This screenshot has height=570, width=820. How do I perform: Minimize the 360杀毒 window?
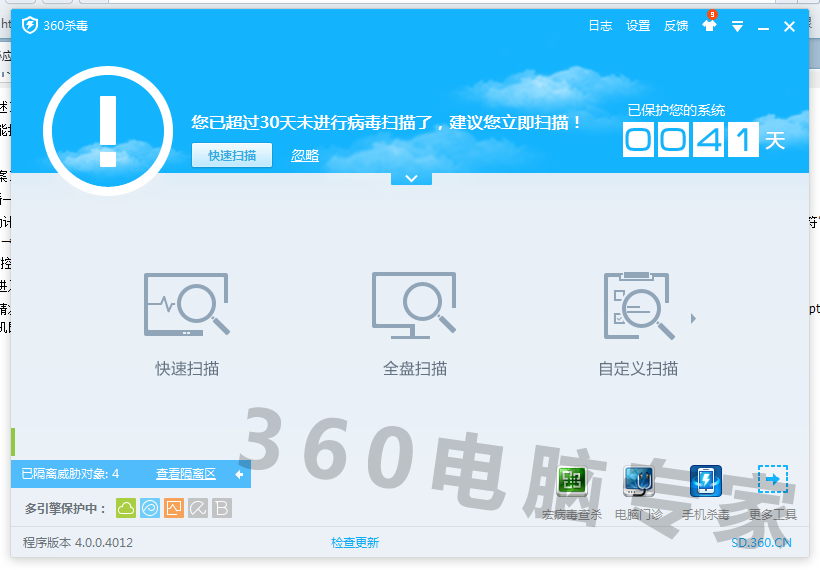764,27
